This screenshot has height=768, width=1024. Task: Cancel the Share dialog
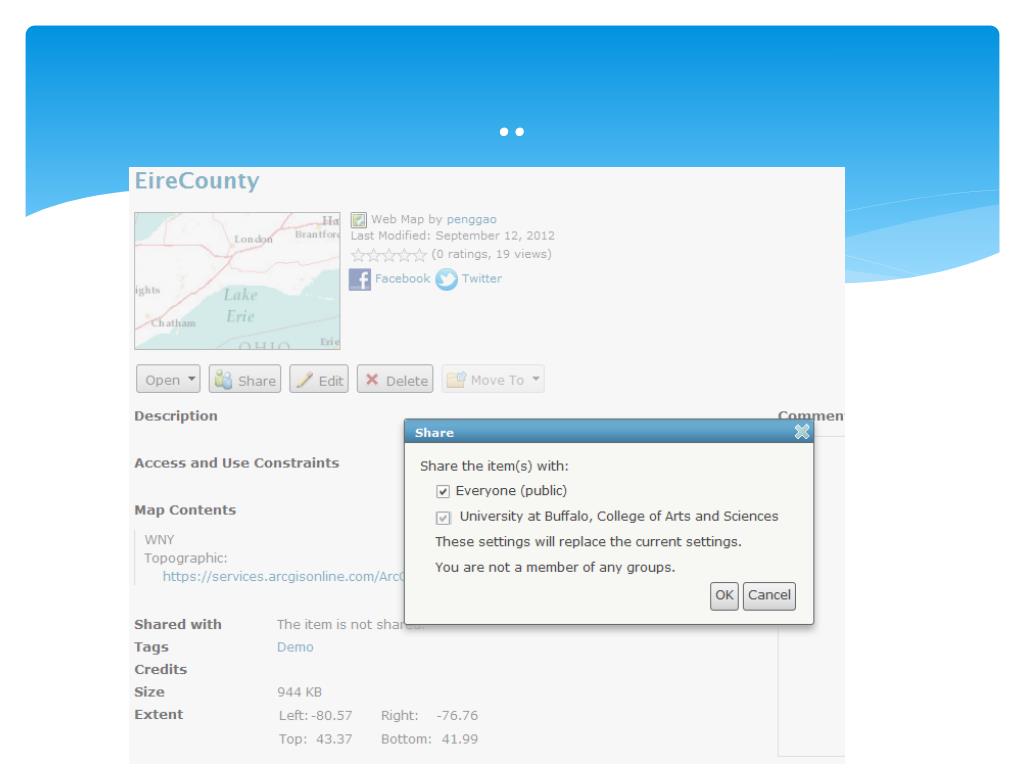pos(769,595)
